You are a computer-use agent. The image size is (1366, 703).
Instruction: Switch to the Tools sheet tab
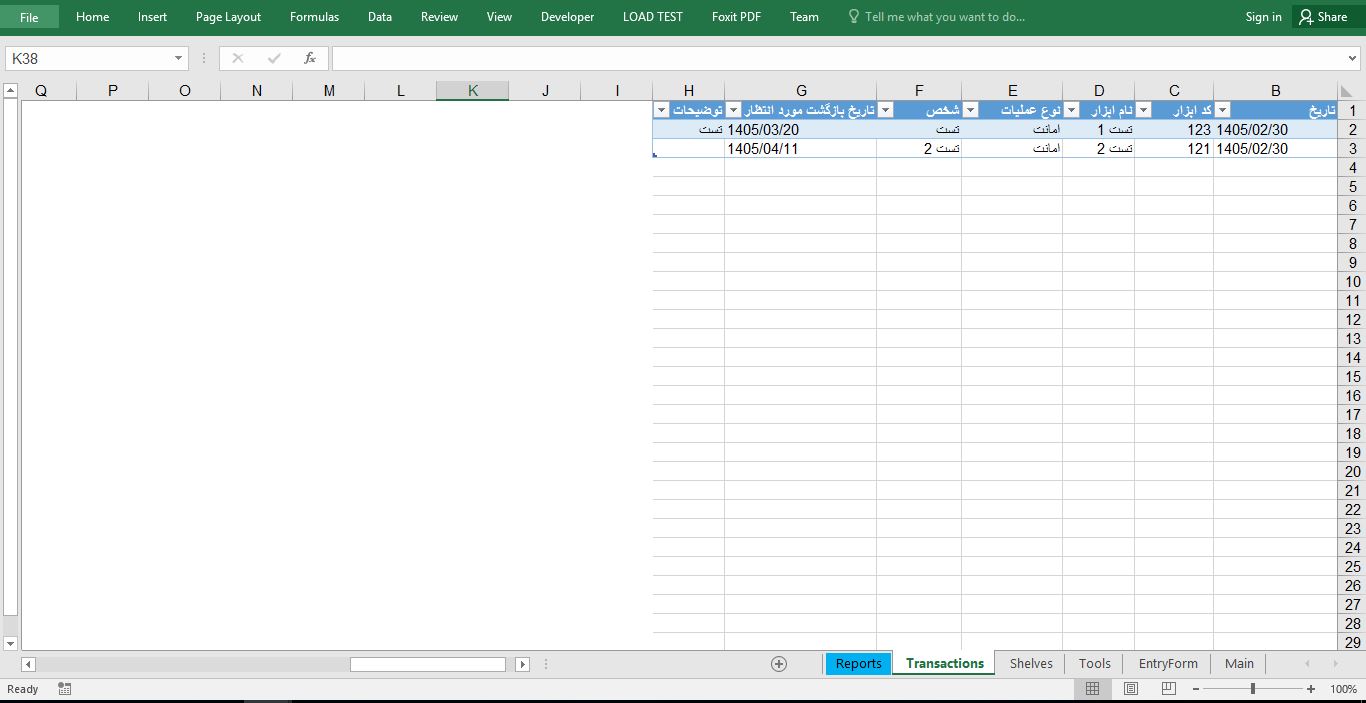coord(1094,663)
